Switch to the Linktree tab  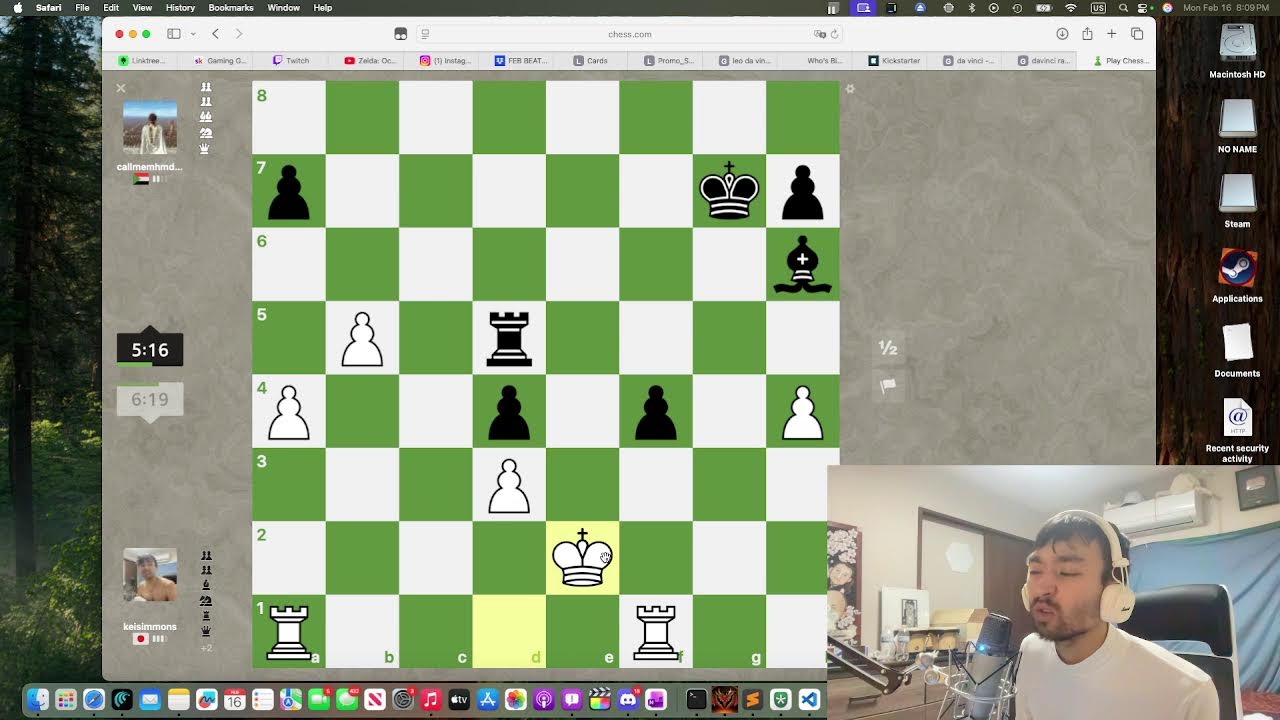142,61
